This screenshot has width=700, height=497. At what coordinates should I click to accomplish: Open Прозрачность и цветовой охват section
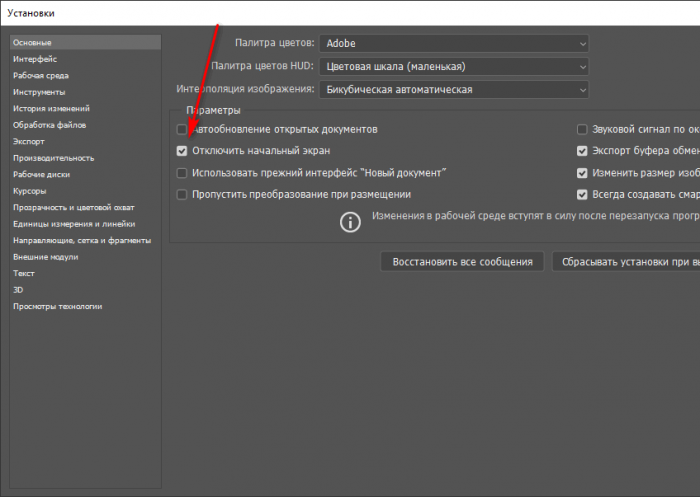tap(73, 207)
